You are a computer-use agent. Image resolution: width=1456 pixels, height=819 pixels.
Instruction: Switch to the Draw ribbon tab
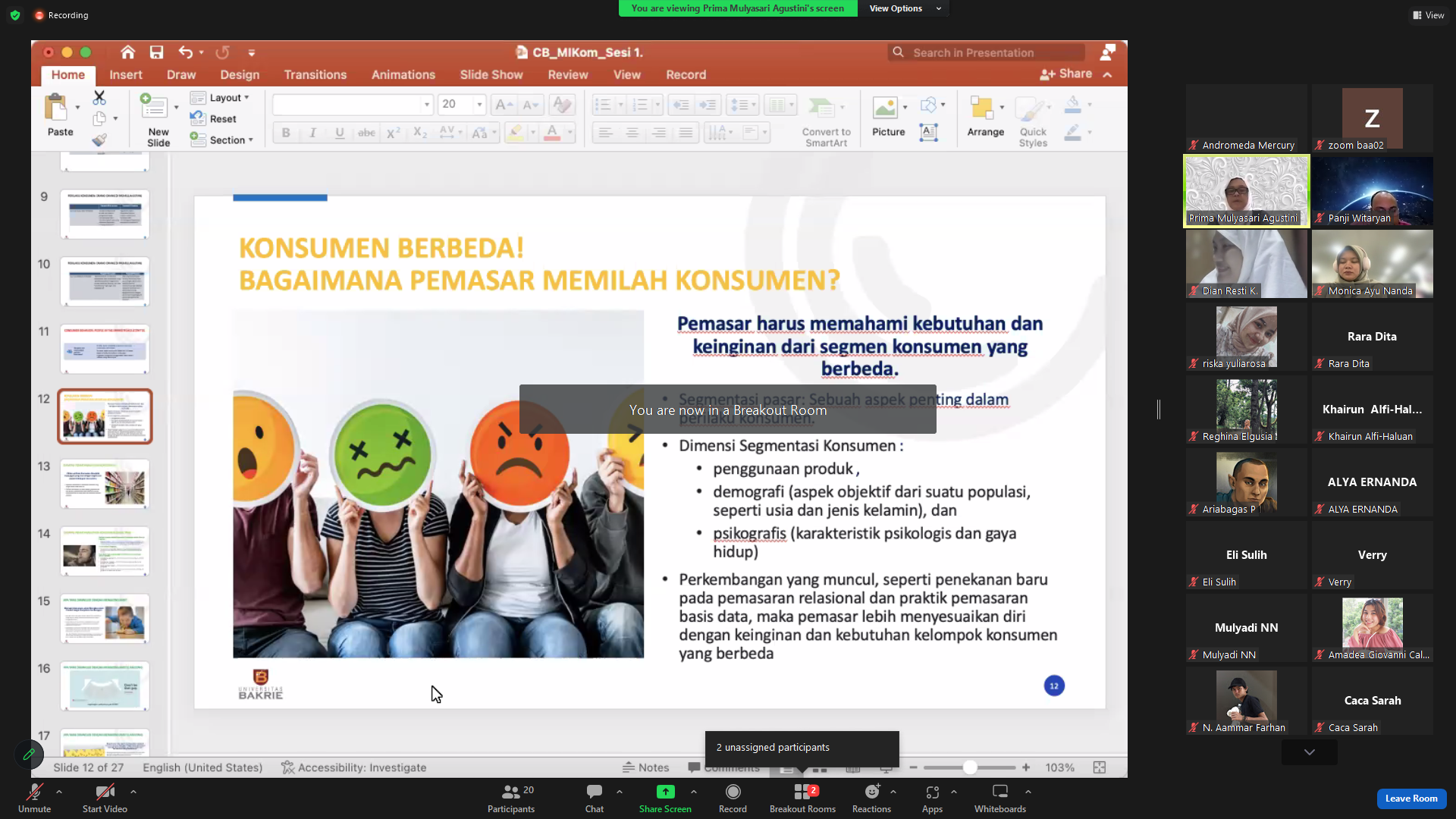point(181,74)
